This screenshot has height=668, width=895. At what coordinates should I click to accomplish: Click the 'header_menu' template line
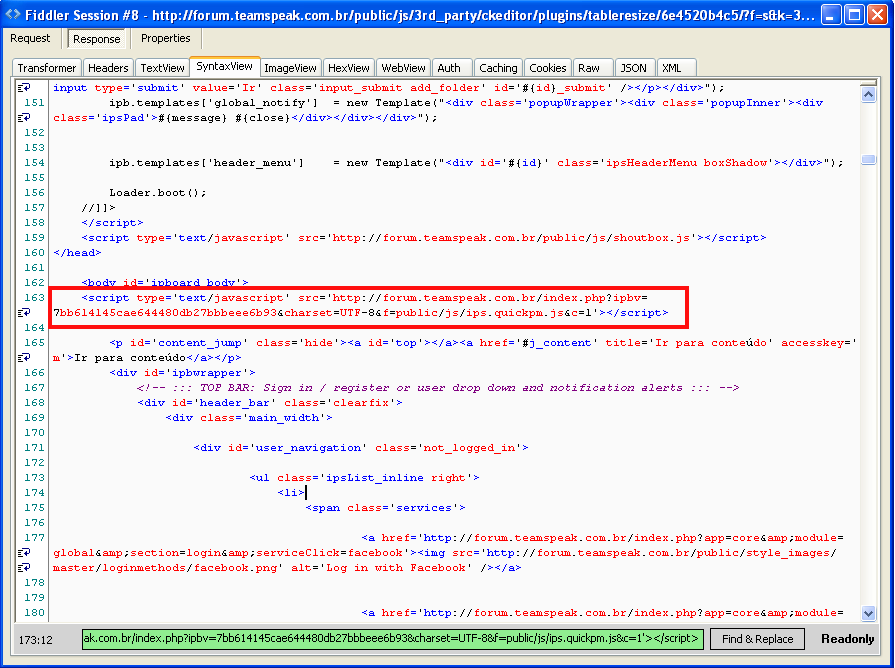476,163
